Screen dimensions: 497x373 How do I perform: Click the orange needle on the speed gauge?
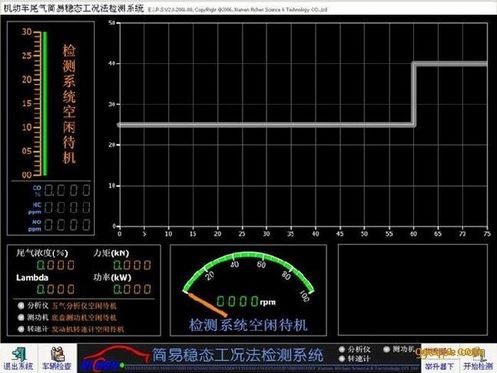point(207,304)
